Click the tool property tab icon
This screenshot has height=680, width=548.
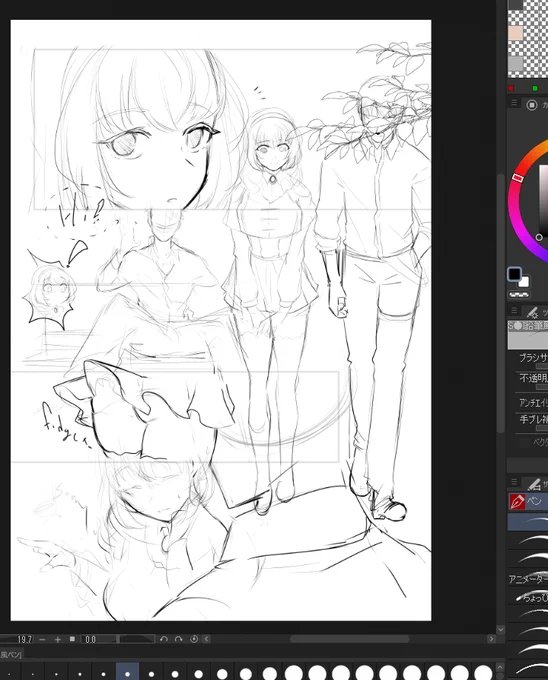532,312
